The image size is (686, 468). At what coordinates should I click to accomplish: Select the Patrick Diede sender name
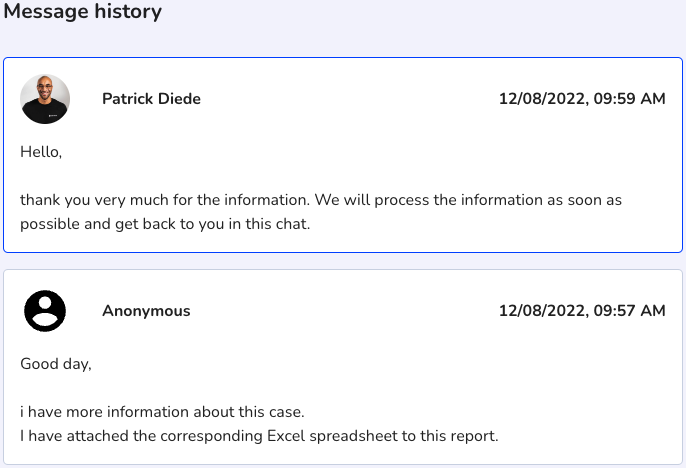click(151, 99)
